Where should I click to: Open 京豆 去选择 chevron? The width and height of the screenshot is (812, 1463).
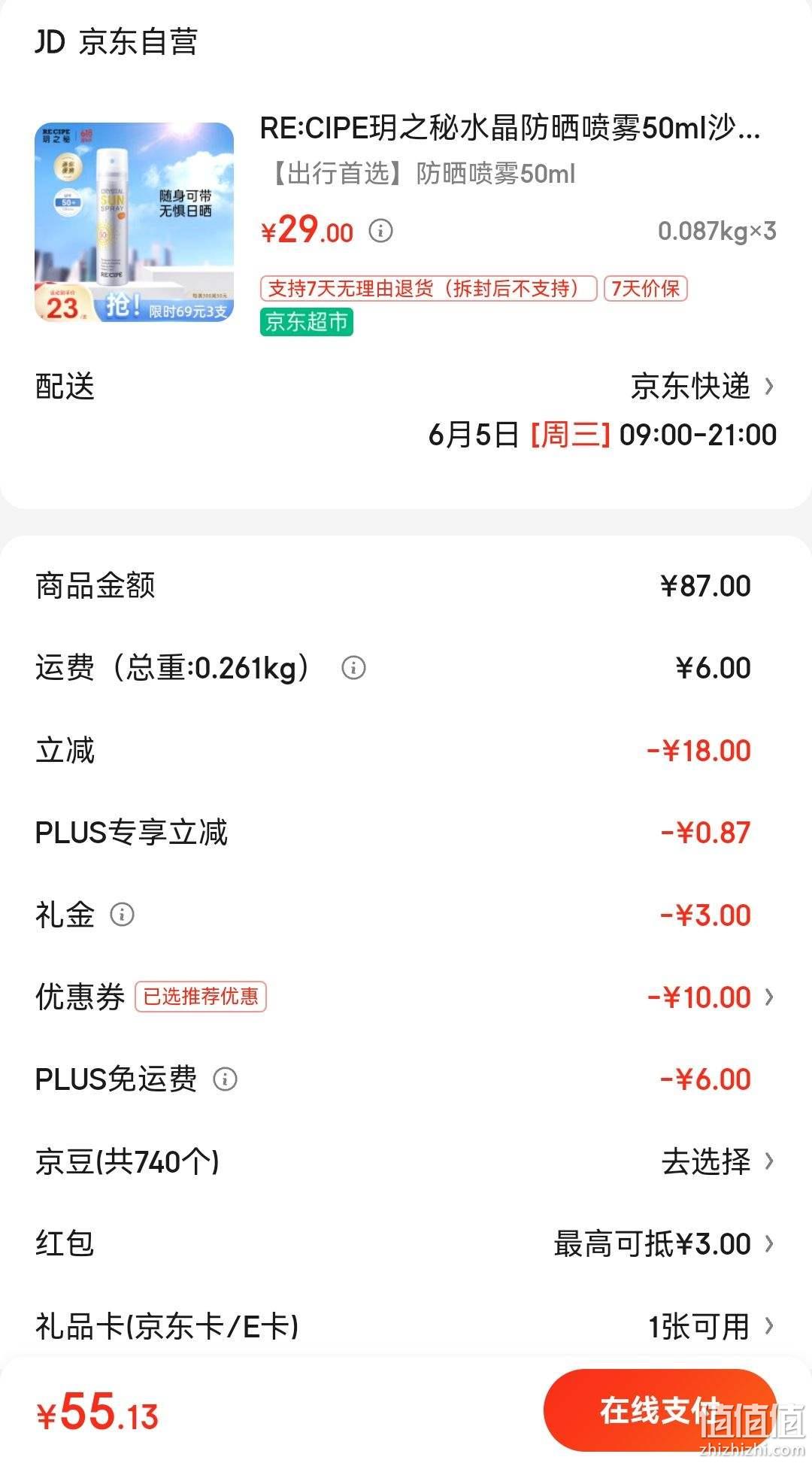point(768,1161)
